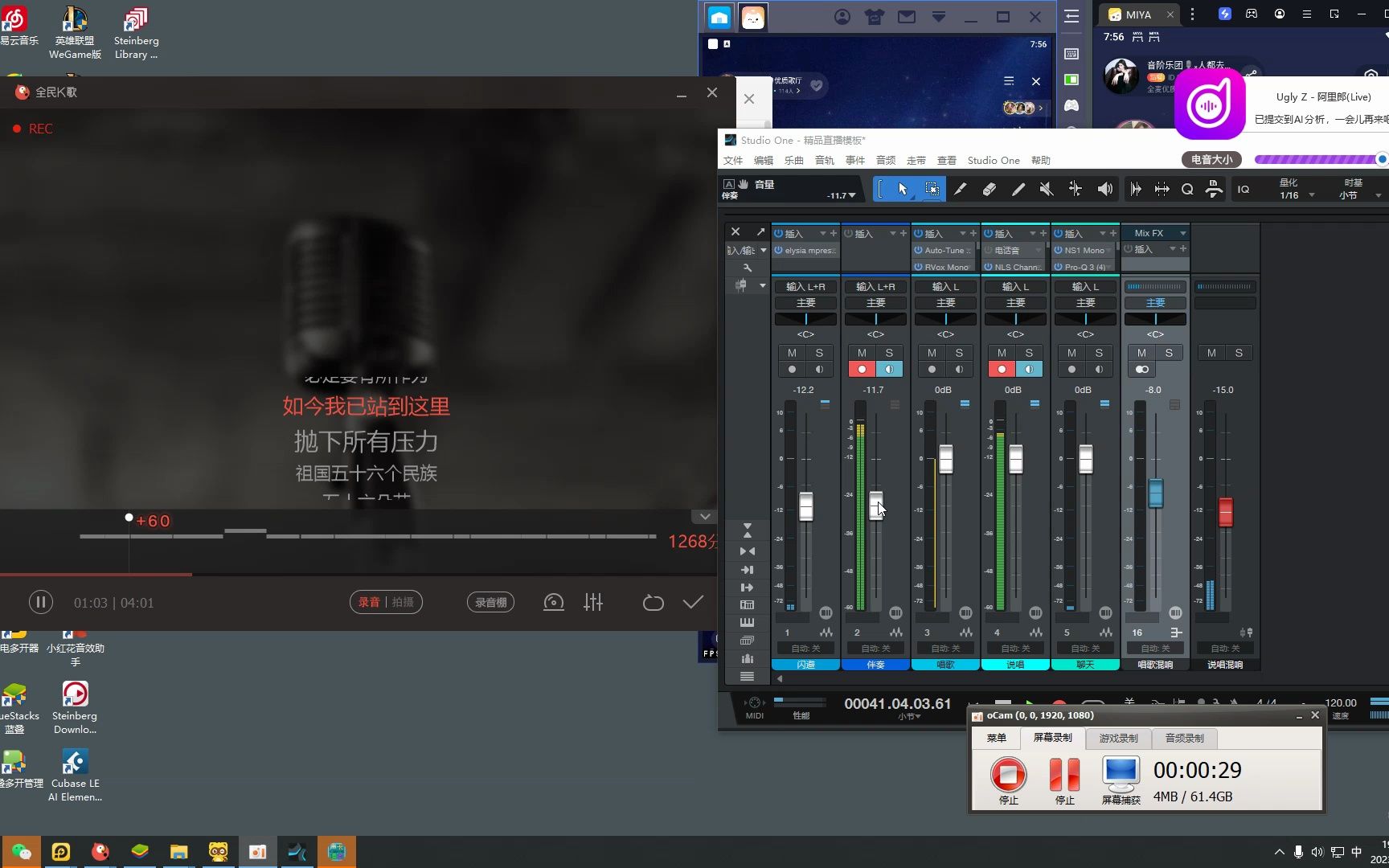Open the Steinberg Library desktop shortcut

pos(136,34)
